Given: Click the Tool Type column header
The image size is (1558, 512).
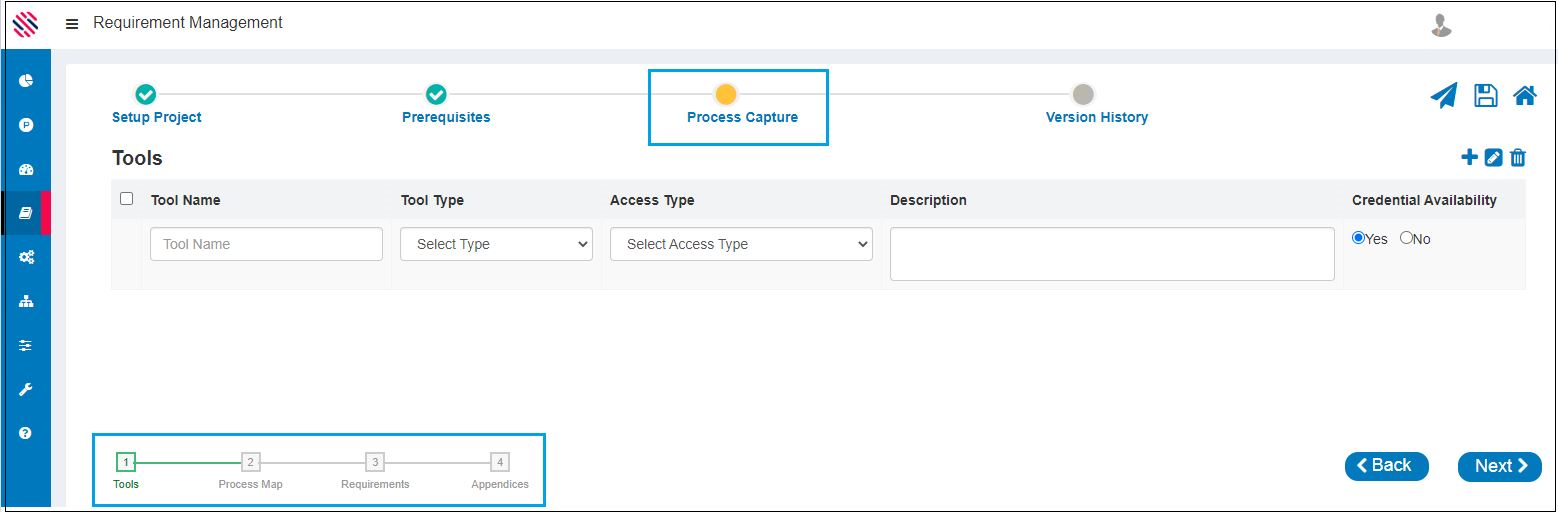Looking at the screenshot, I should tap(432, 200).
